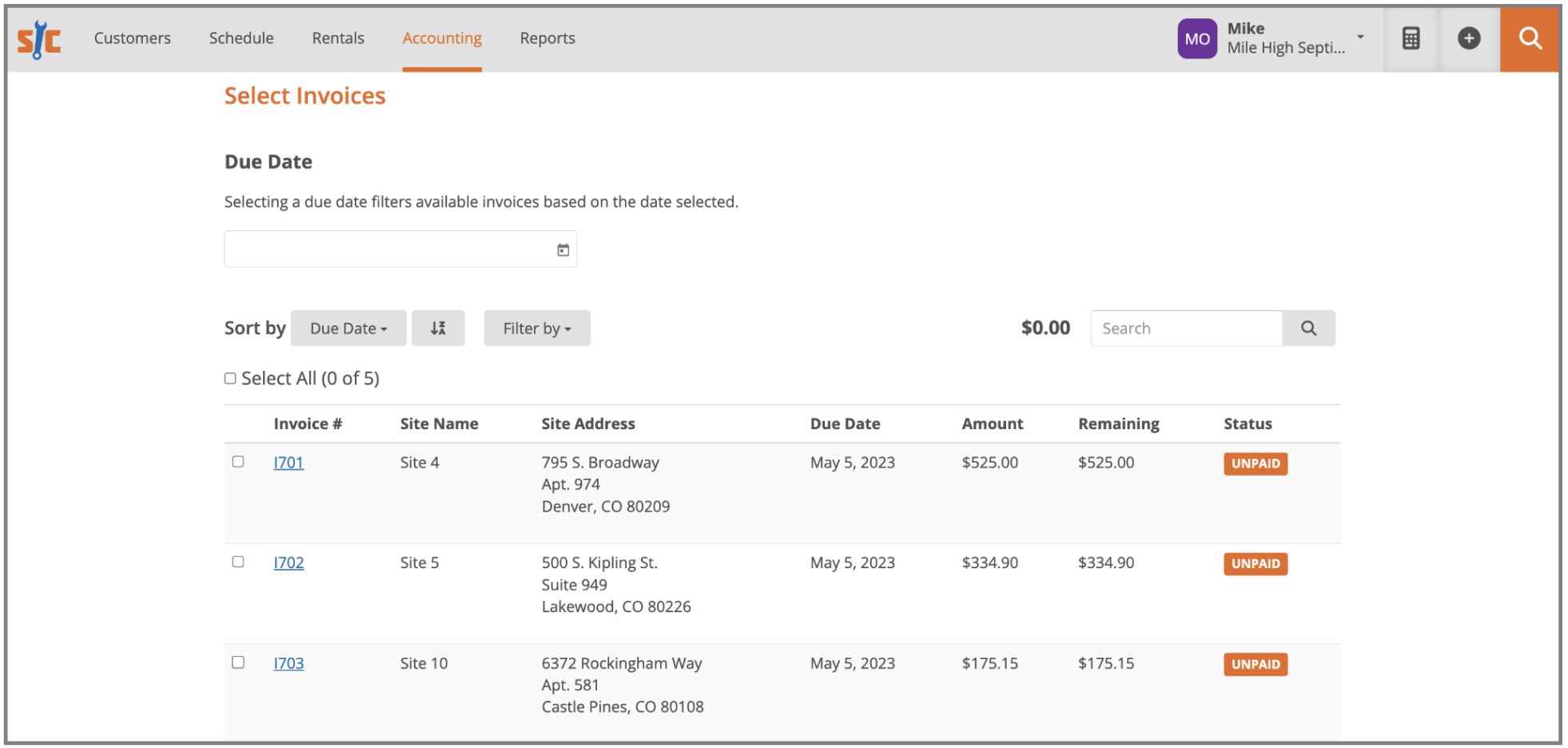
Task: Click the invoice Search text field
Action: (1186, 328)
